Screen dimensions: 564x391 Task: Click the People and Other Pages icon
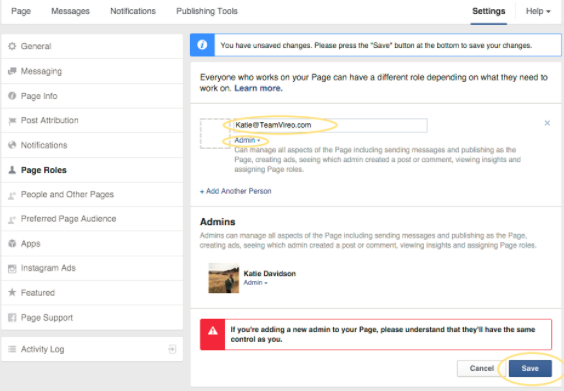[x=12, y=195]
